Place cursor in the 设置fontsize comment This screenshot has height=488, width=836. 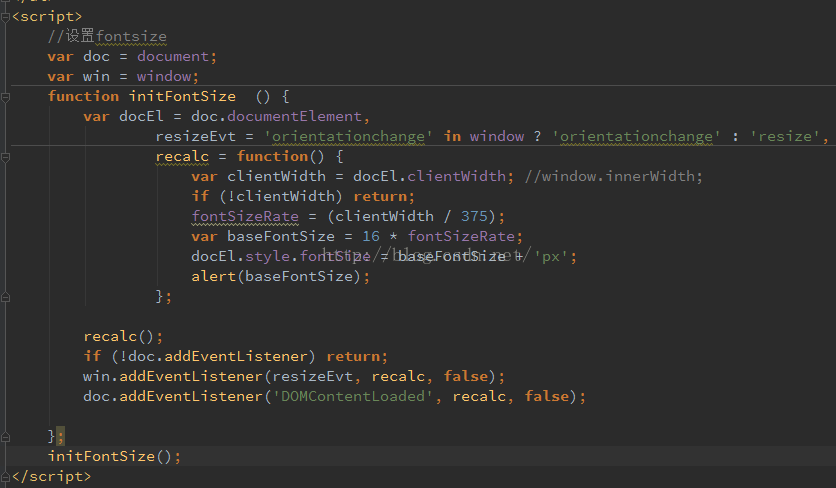coord(107,36)
